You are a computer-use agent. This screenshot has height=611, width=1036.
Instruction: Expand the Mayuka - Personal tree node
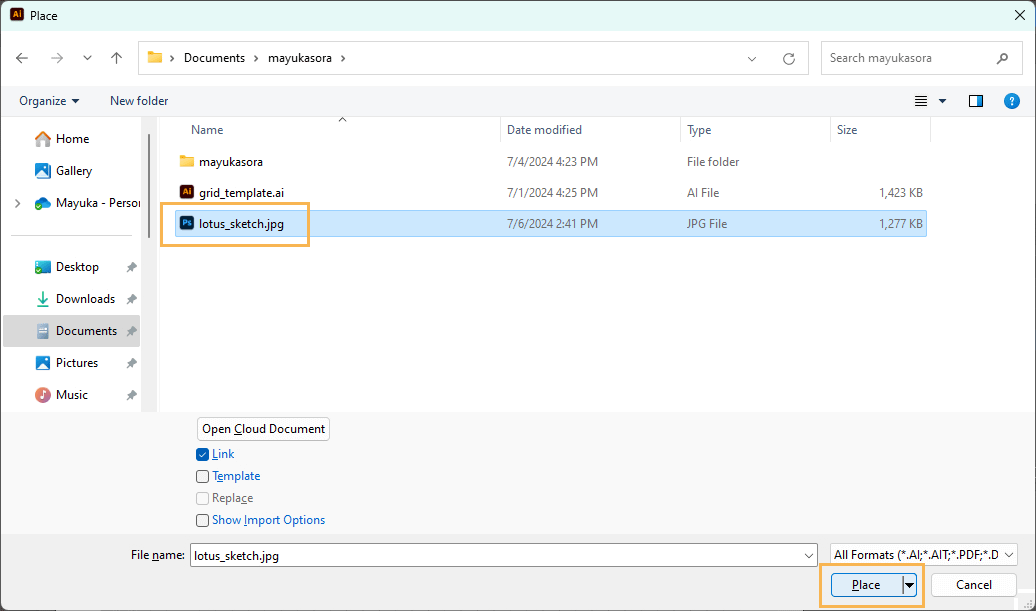(17, 203)
